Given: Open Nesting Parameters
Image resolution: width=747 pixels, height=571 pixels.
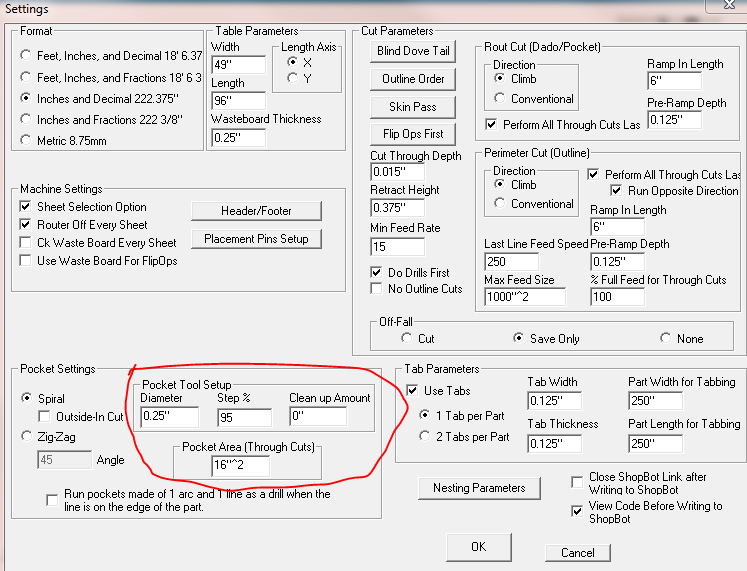Looking at the screenshot, I should coord(479,488).
